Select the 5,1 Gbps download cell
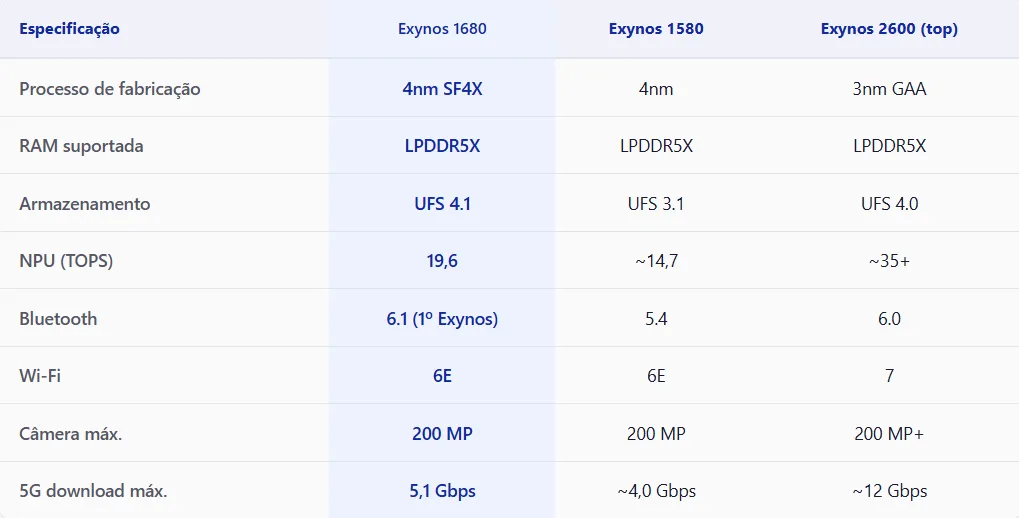Screen dimensions: 1019x518 click(442, 491)
